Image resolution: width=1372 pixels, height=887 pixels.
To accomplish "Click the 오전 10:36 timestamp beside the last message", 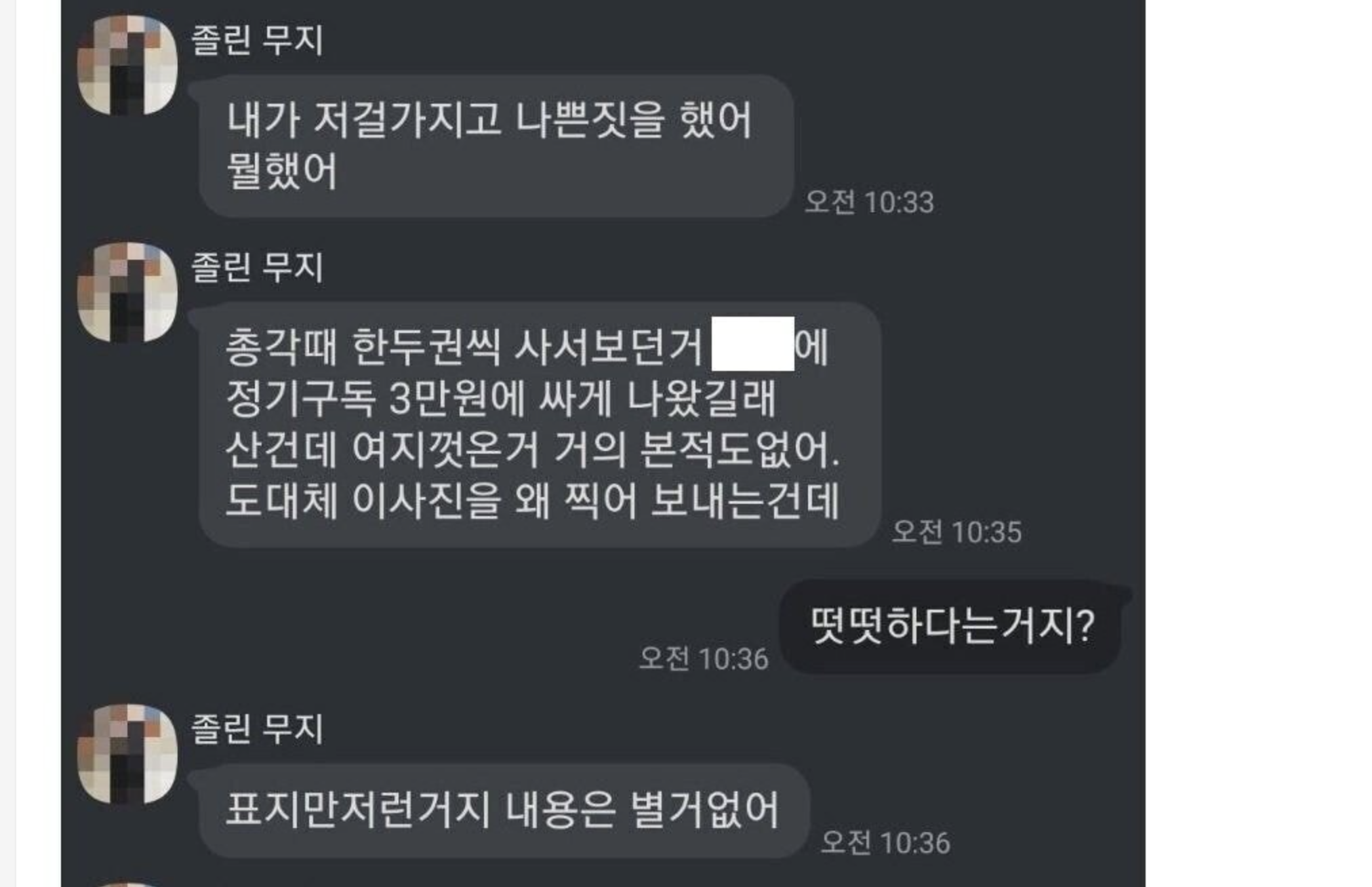I will pos(885,843).
